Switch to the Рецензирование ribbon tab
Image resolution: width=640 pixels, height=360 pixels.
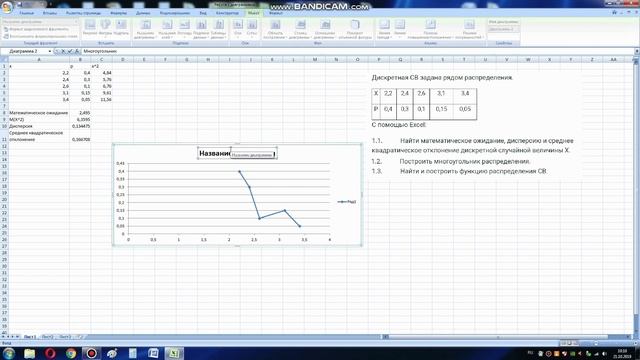point(175,13)
